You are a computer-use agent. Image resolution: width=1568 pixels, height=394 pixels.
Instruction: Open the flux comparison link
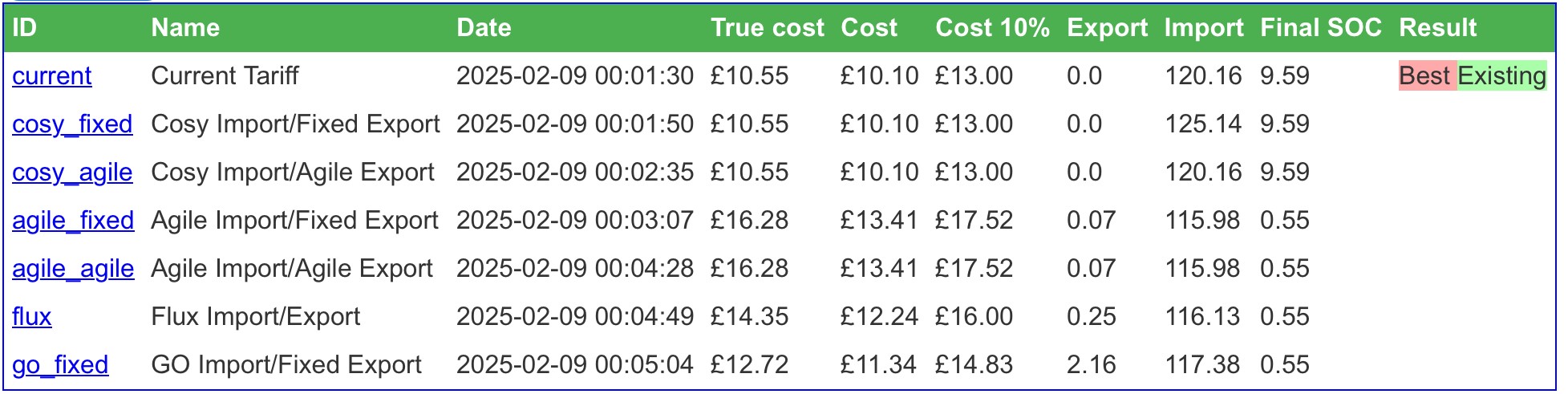[x=32, y=317]
